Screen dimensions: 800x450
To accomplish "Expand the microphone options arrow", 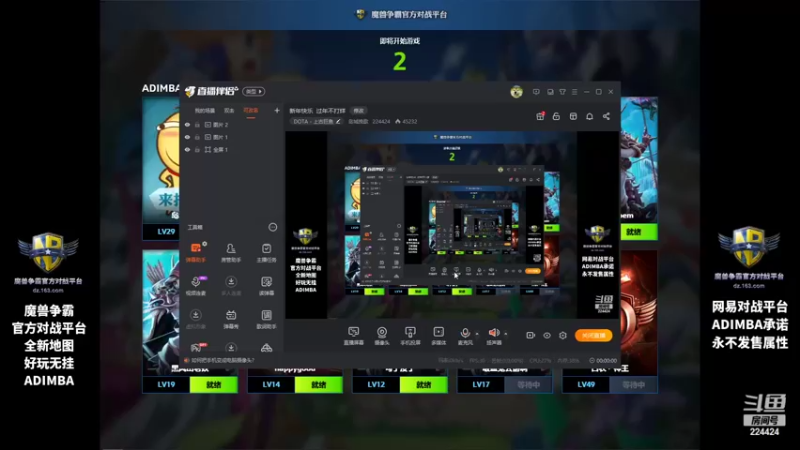I will click(x=477, y=334).
